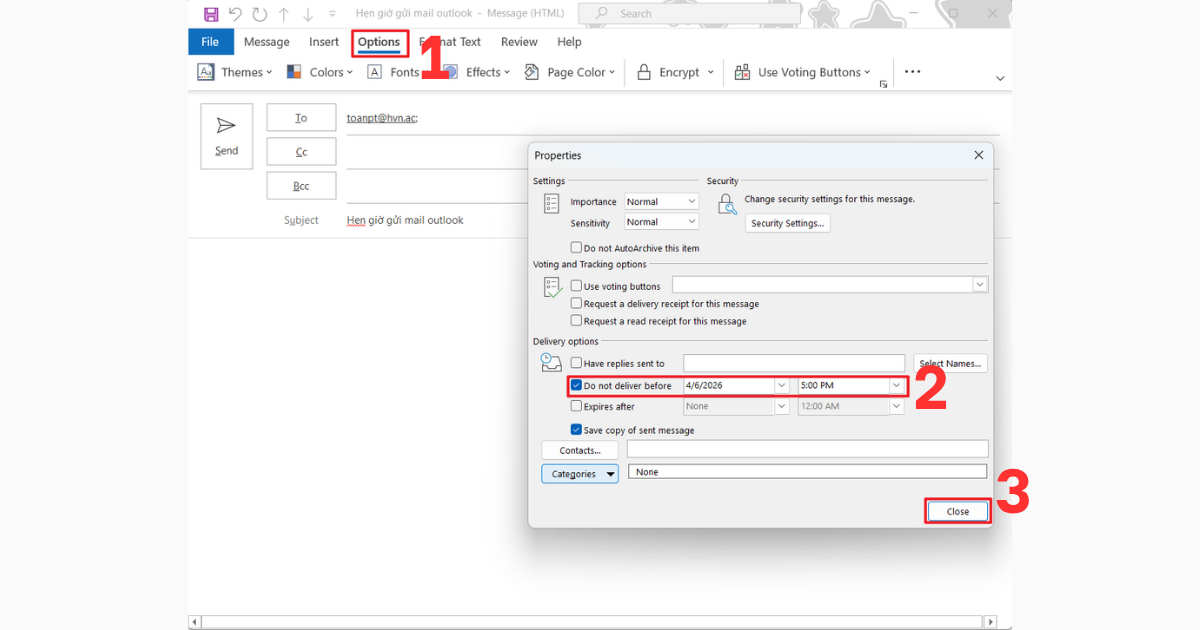The height and width of the screenshot is (630, 1200).
Task: Open the Help tab
Action: coord(569,42)
